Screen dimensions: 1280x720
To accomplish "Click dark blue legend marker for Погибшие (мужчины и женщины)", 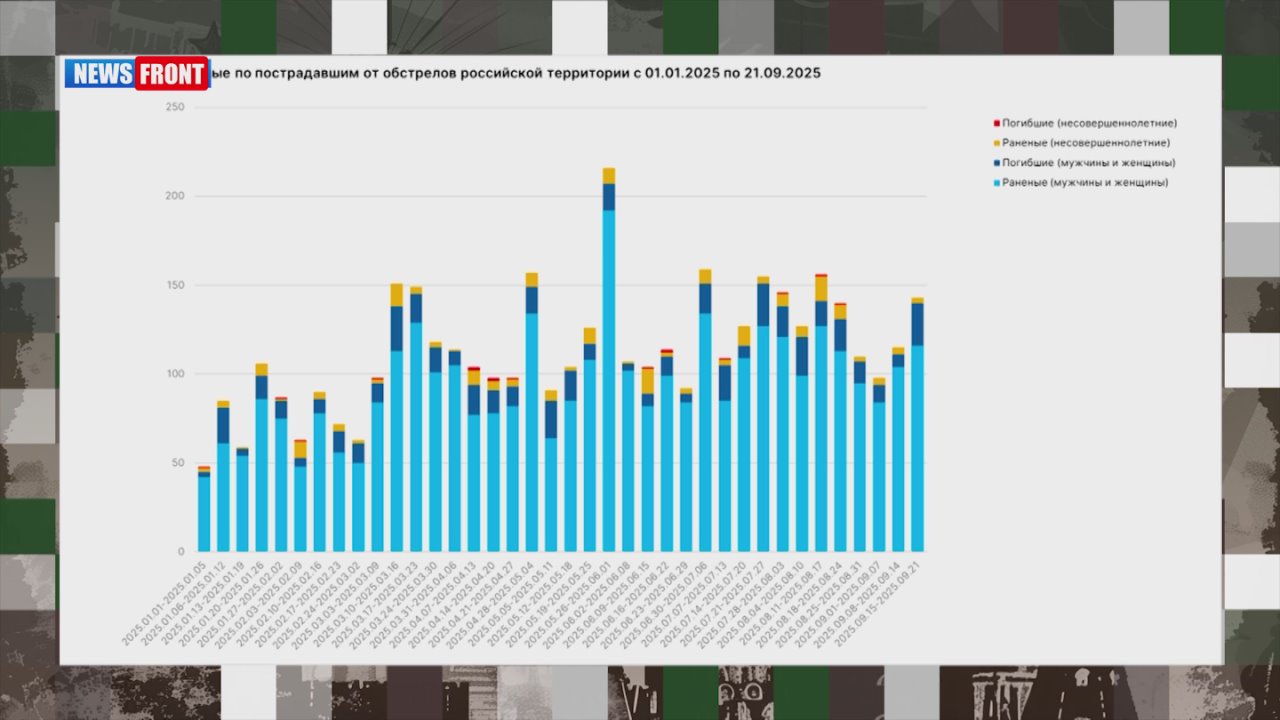I will coord(997,163).
